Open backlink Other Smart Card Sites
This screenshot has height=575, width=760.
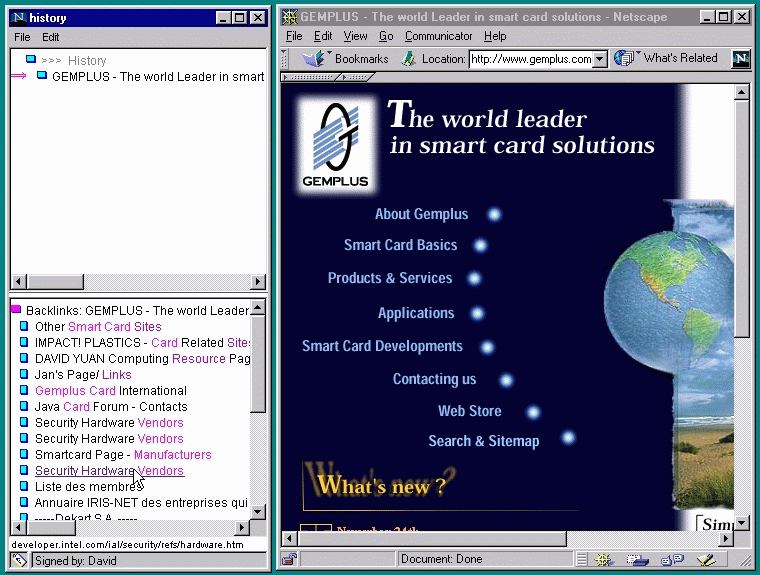(98, 326)
